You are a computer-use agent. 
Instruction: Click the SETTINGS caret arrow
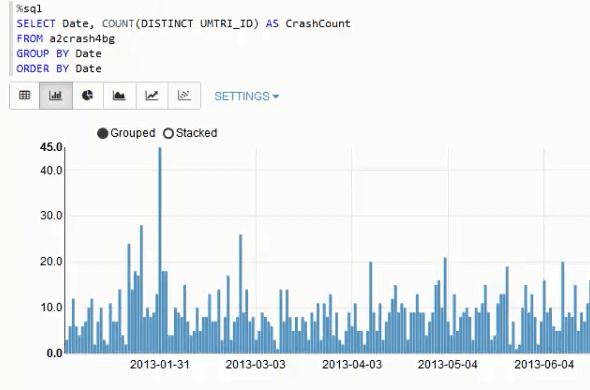[276, 97]
